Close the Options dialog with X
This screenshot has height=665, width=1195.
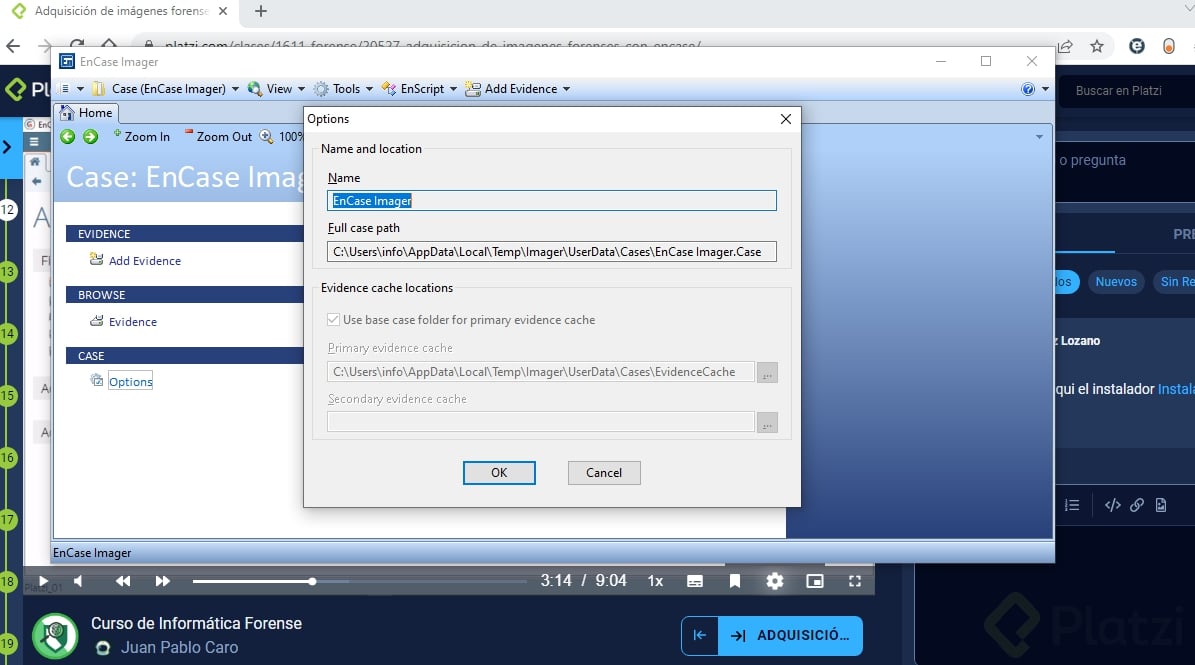click(786, 119)
